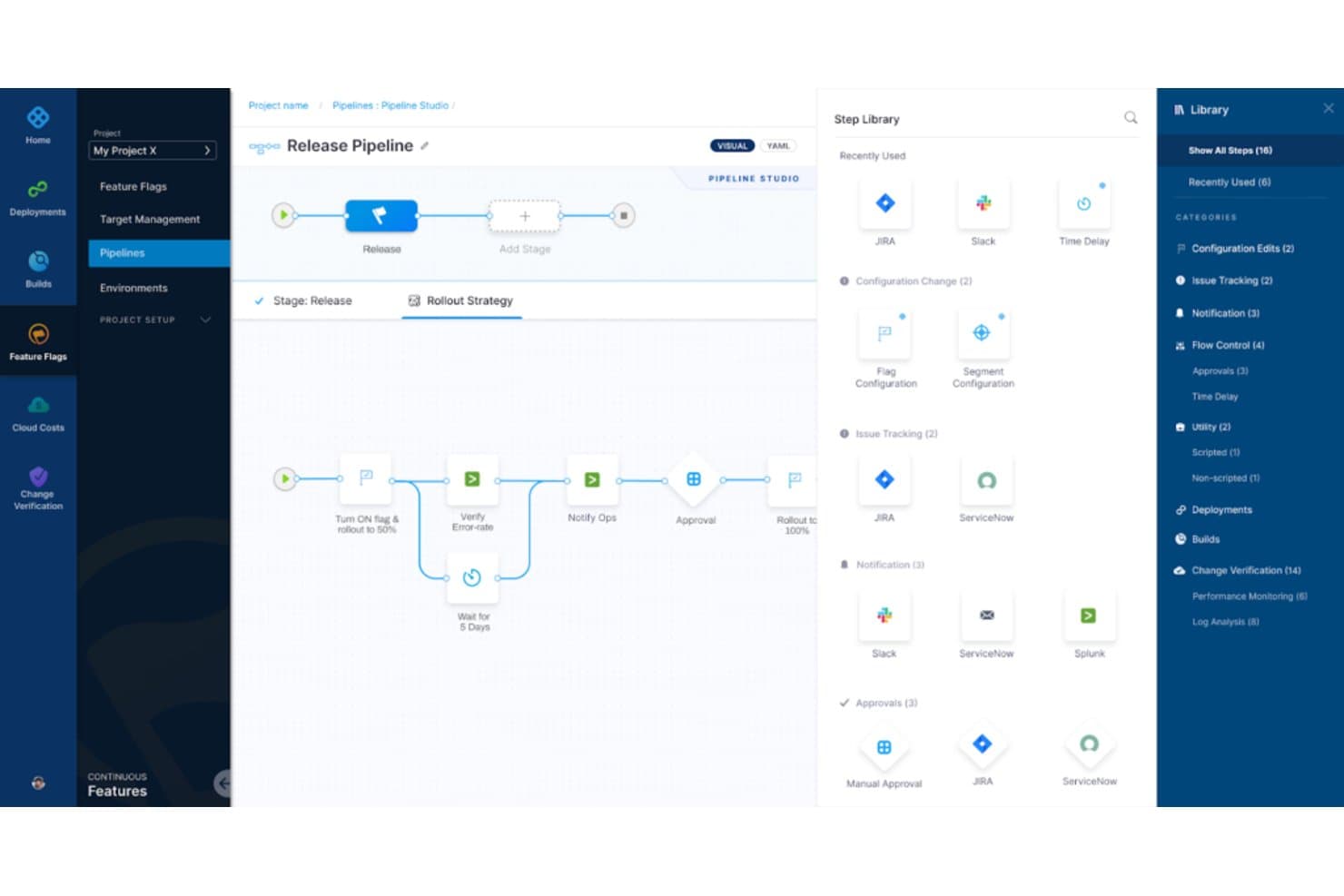Select the Slack step under Notification
Screen dimensions: 1344x896
click(x=884, y=615)
